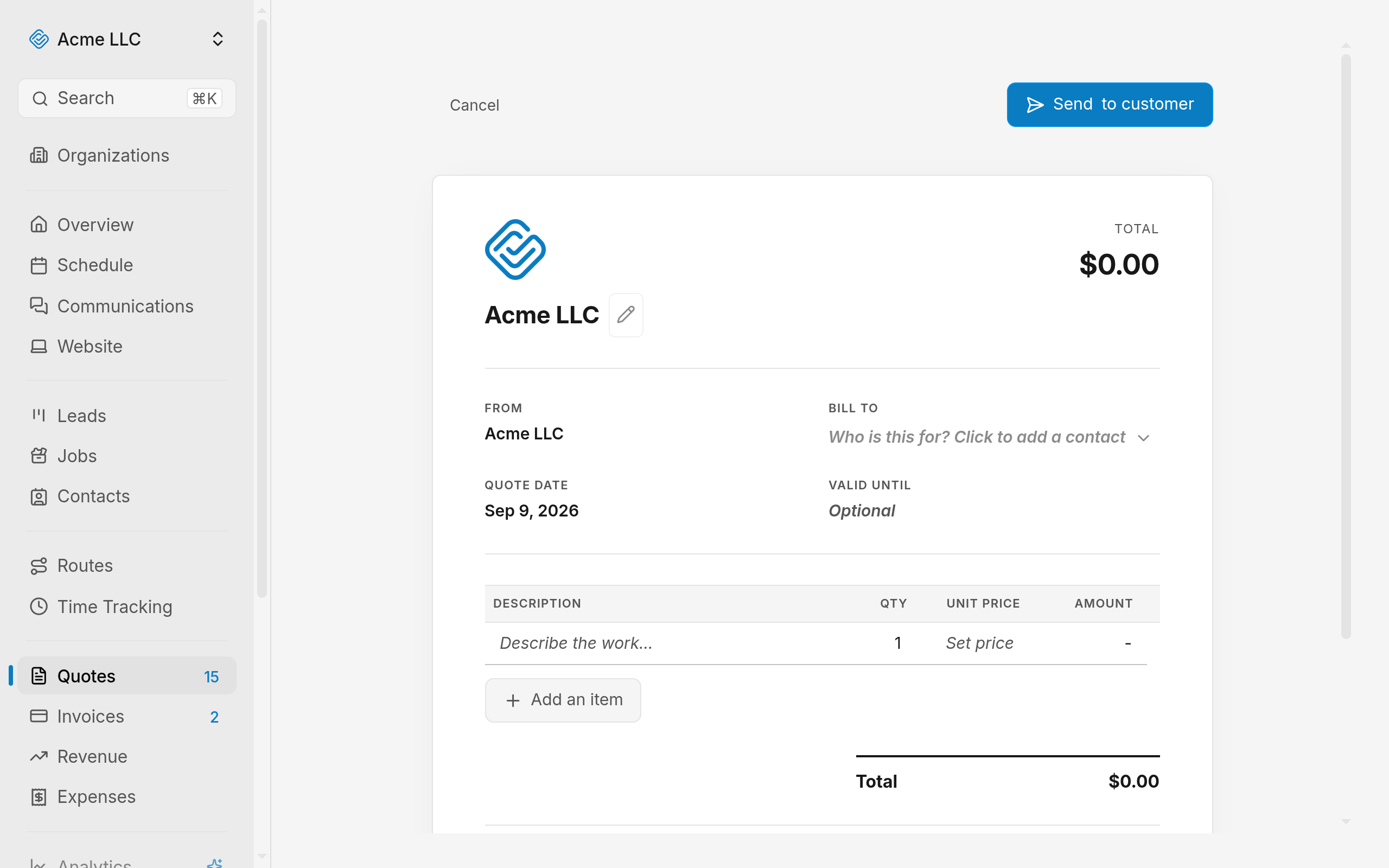Click Cancel to discard the quote
Viewport: 1389px width, 868px height.
point(474,105)
